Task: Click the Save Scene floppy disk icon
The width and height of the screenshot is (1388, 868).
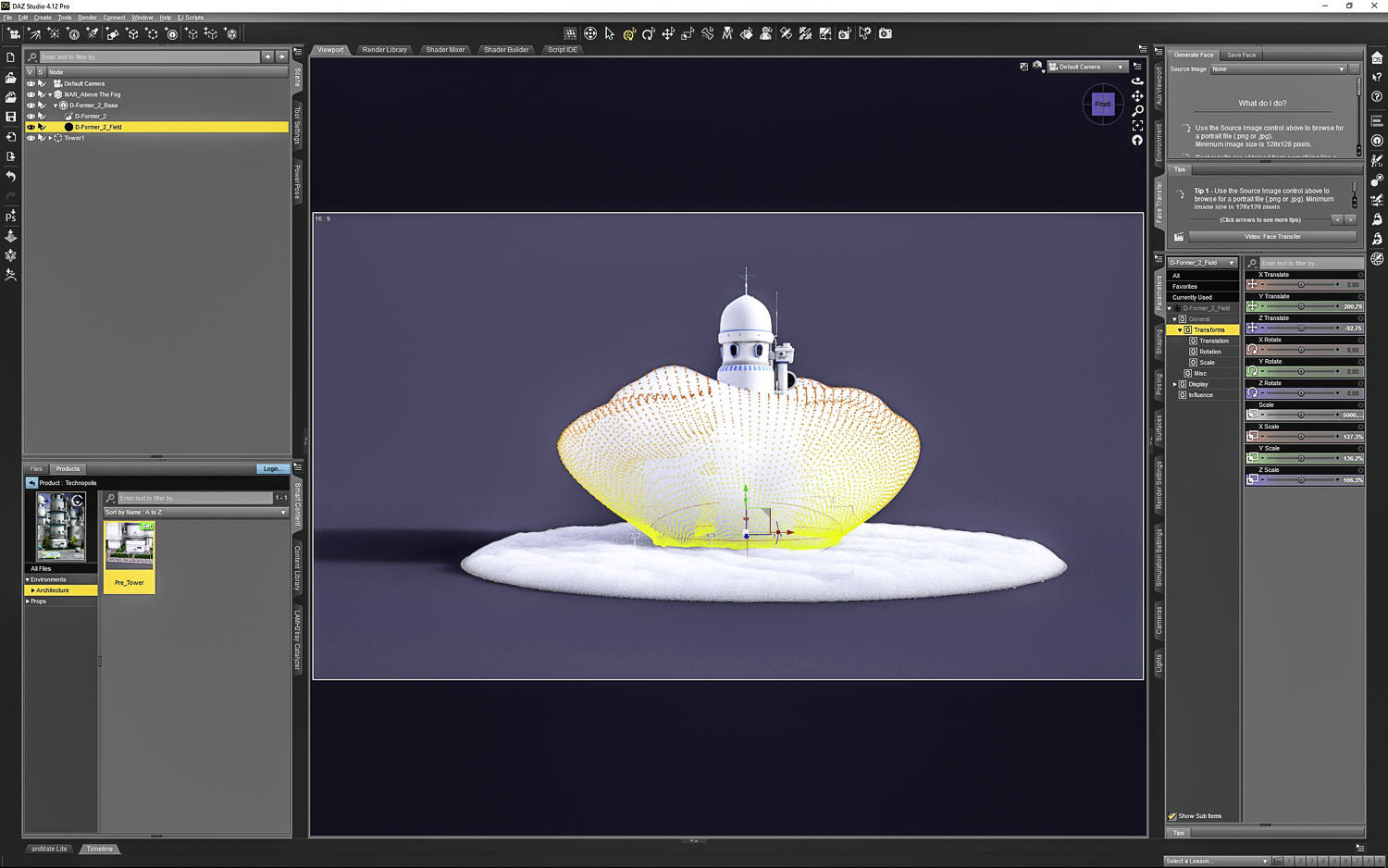Action: point(11,117)
